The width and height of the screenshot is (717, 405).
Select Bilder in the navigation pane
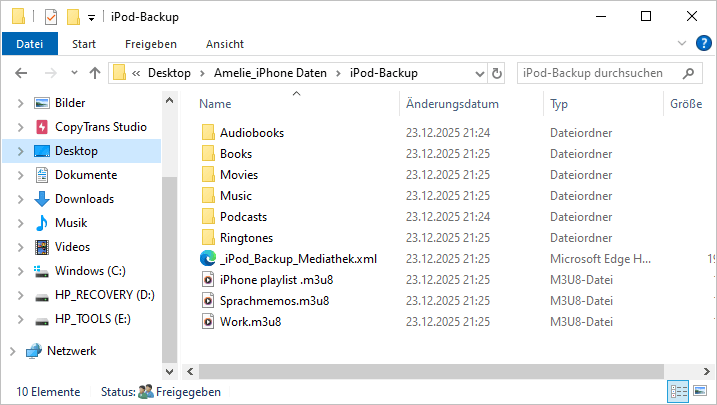tap(70, 103)
